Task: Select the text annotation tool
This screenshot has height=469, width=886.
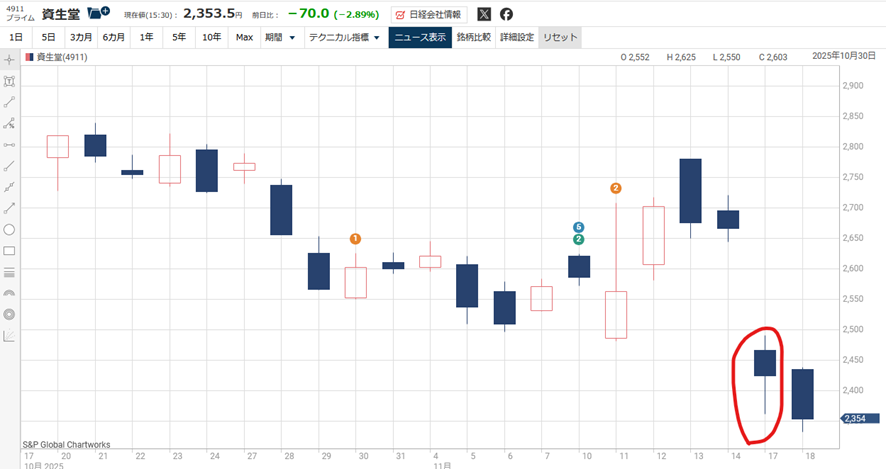Action: [x=10, y=81]
